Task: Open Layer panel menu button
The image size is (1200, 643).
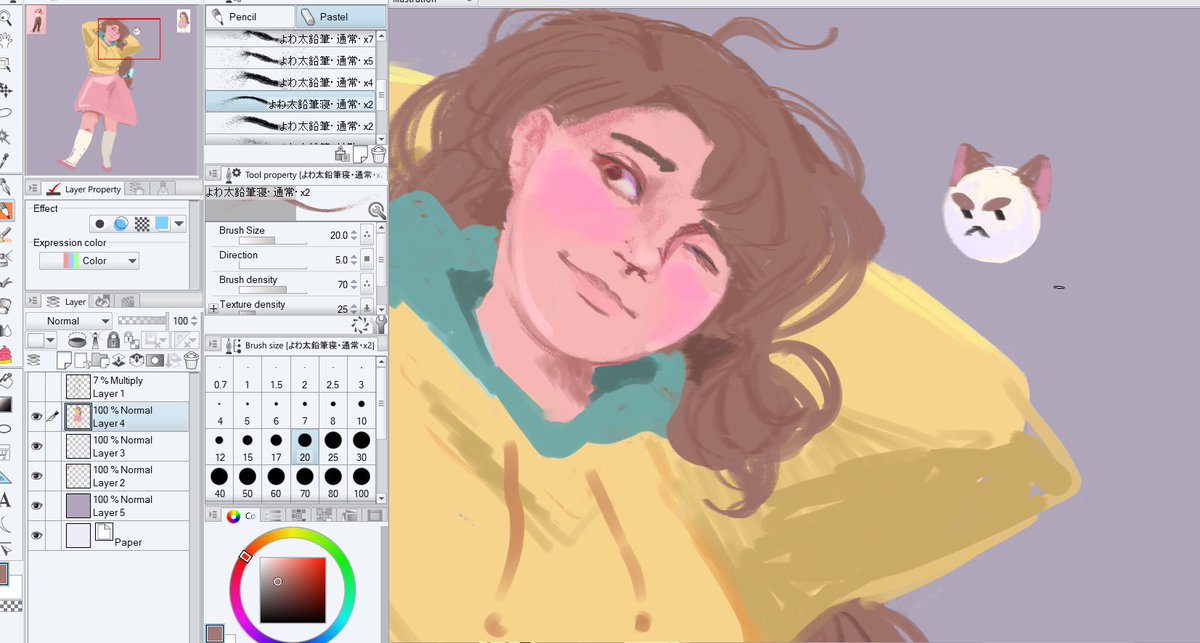Action: coord(33,301)
